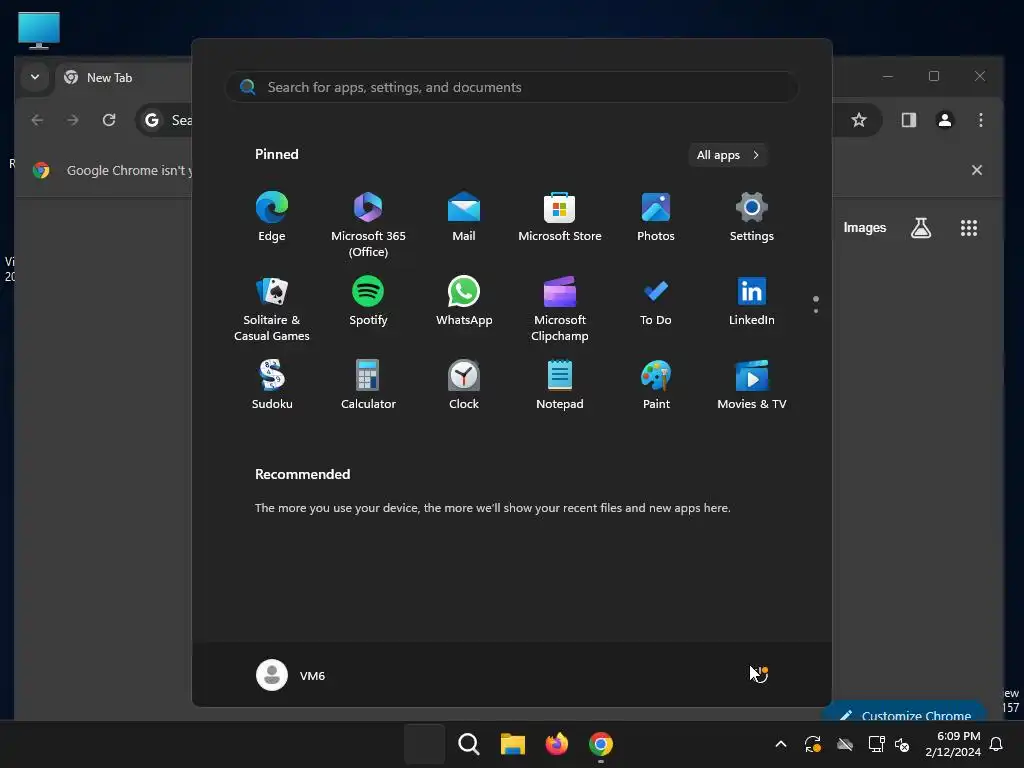Open Settings from the Start menu
Image resolution: width=1024 pixels, height=768 pixels.
[x=752, y=217]
